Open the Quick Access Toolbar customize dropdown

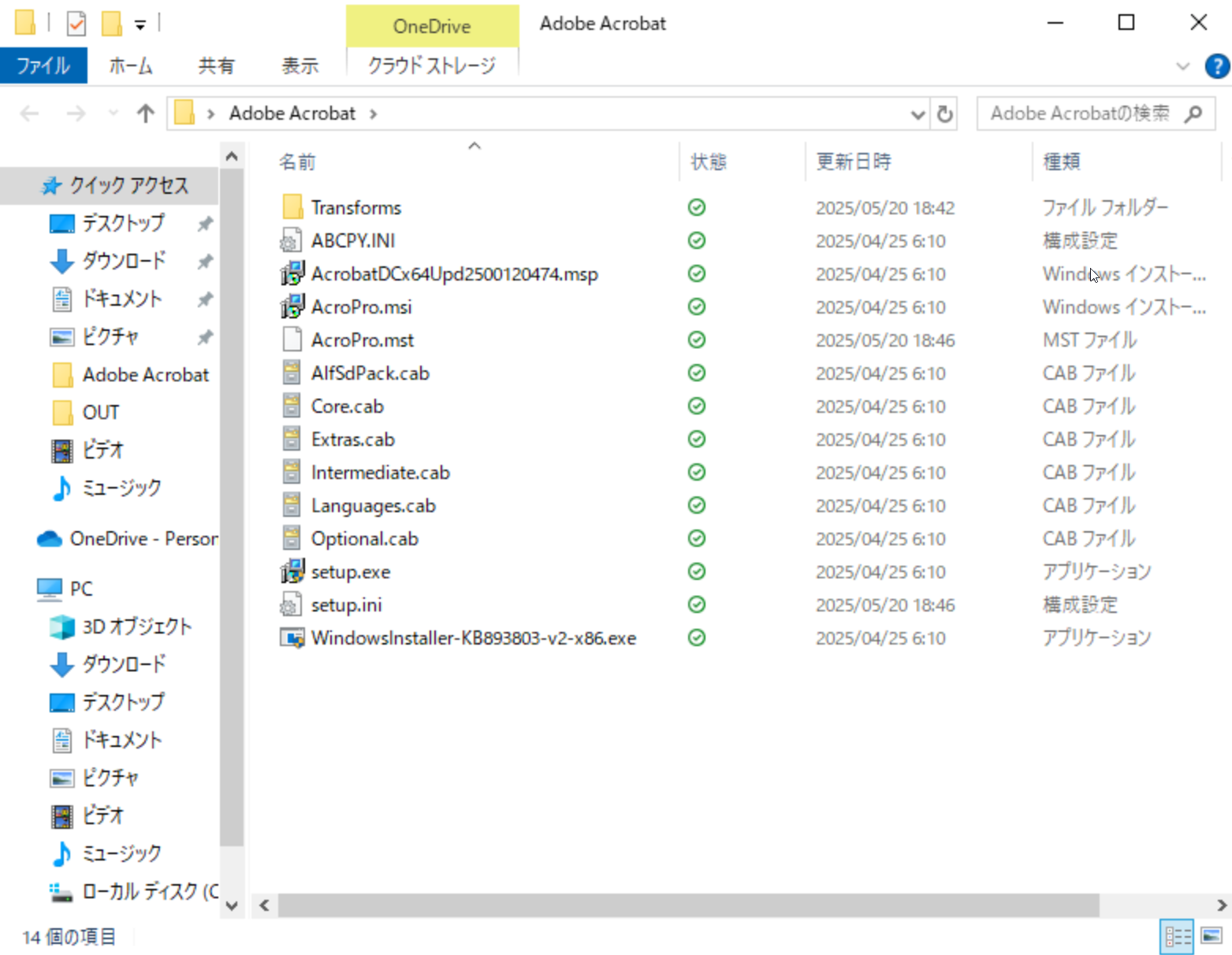pos(141,24)
